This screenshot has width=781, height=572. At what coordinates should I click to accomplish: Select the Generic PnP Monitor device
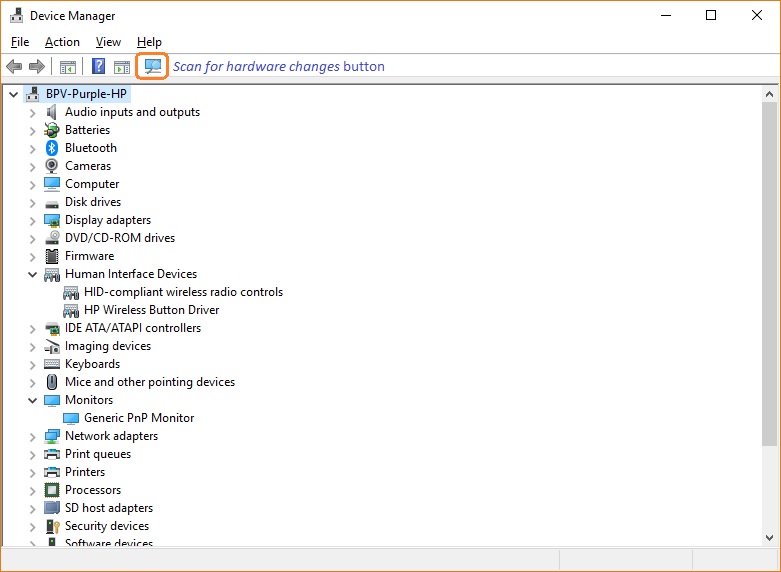(x=139, y=418)
